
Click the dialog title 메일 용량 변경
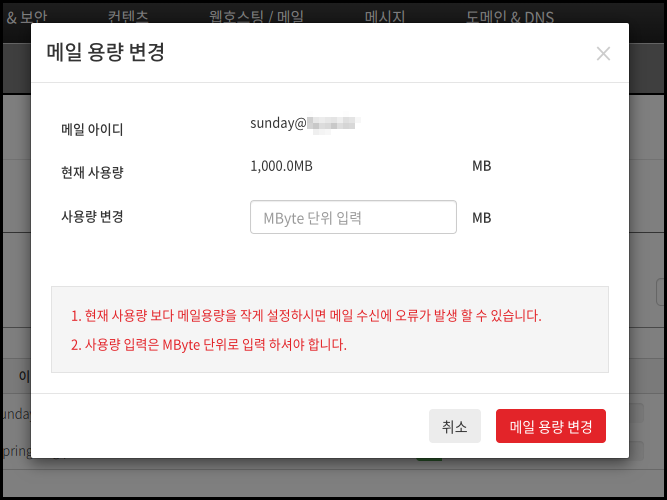(105, 52)
